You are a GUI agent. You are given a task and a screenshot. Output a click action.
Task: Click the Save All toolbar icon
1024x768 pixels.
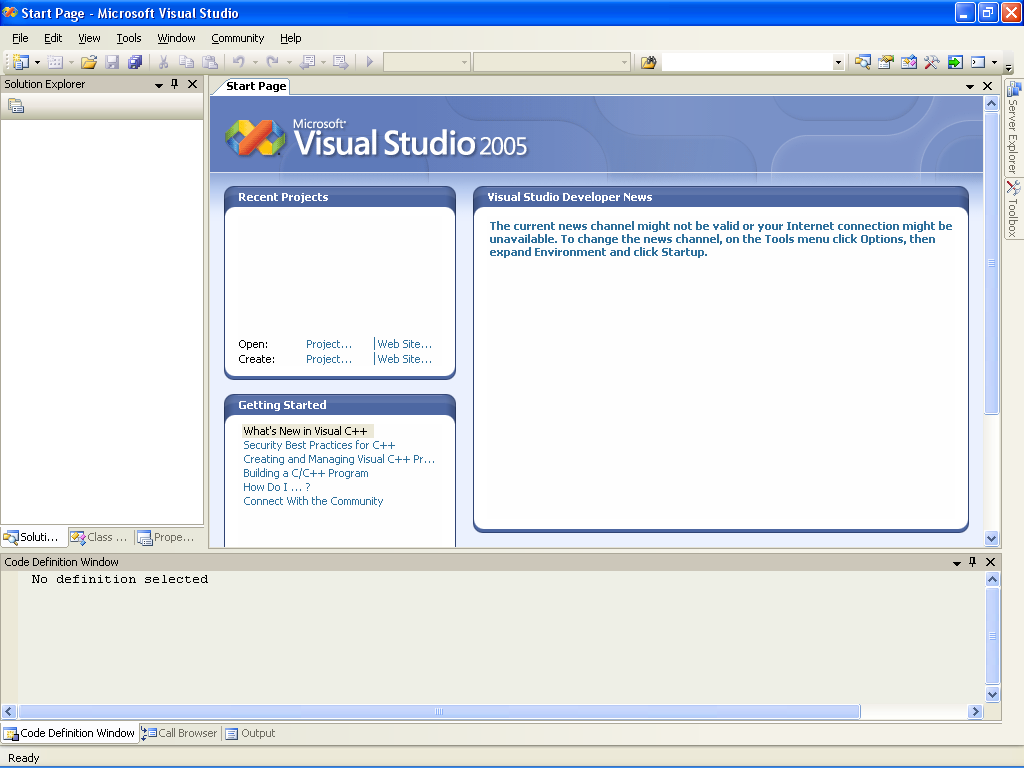click(135, 62)
